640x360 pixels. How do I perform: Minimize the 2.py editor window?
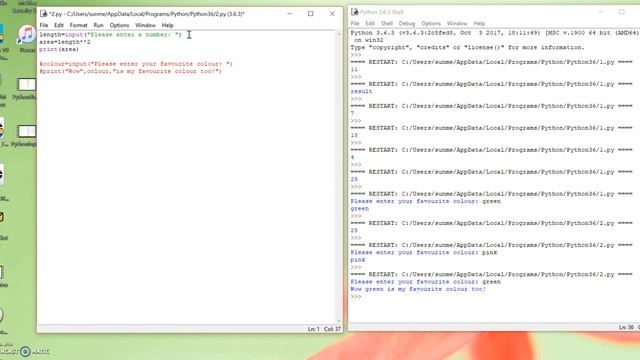point(290,13)
